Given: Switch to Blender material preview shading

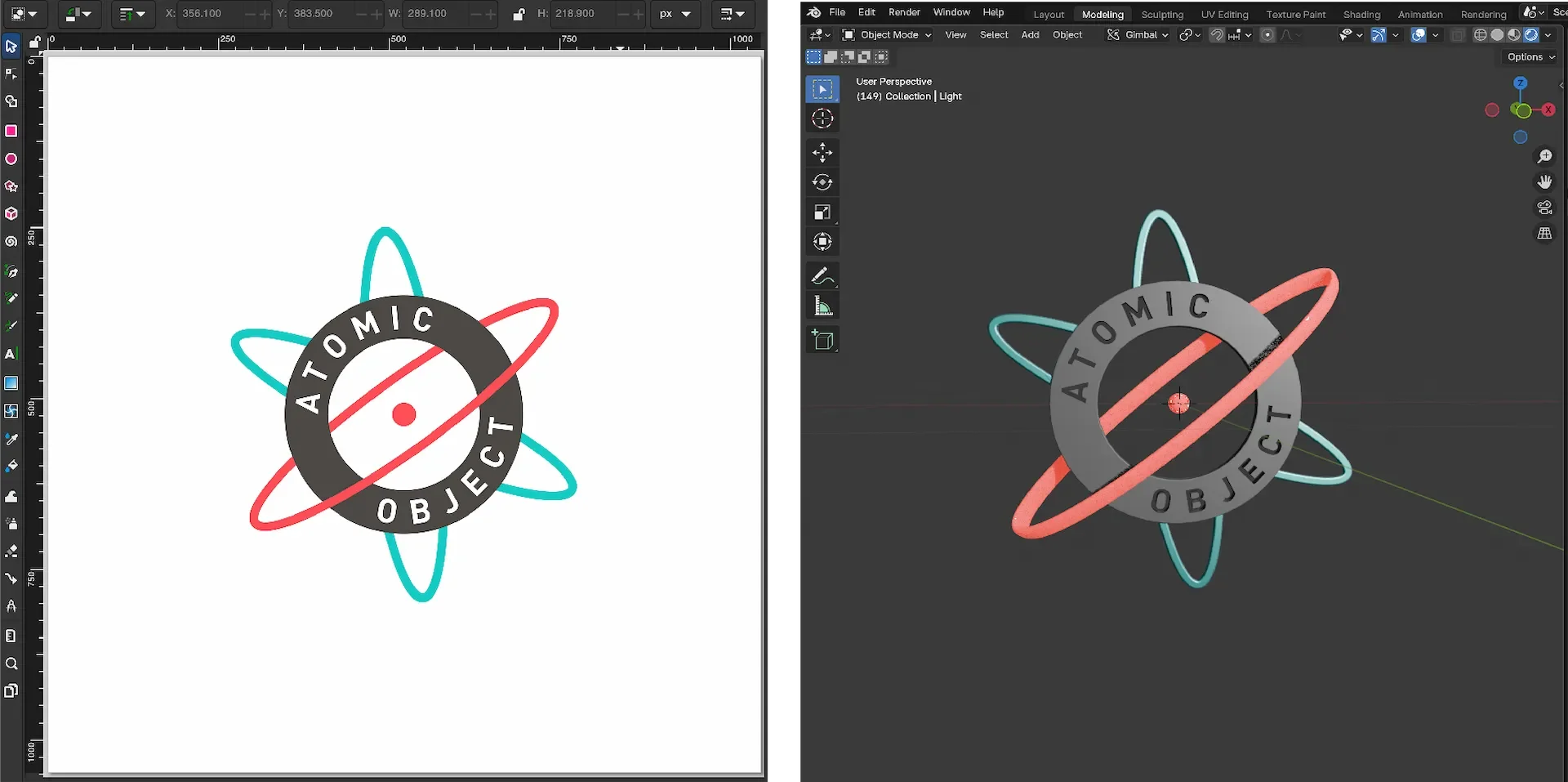Looking at the screenshot, I should pos(1514,35).
